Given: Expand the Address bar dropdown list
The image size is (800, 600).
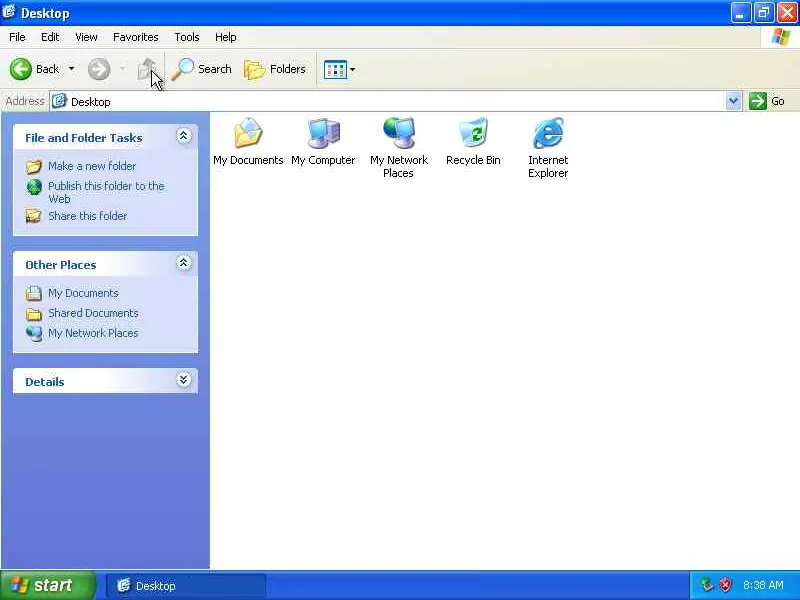Looking at the screenshot, I should 733,101.
